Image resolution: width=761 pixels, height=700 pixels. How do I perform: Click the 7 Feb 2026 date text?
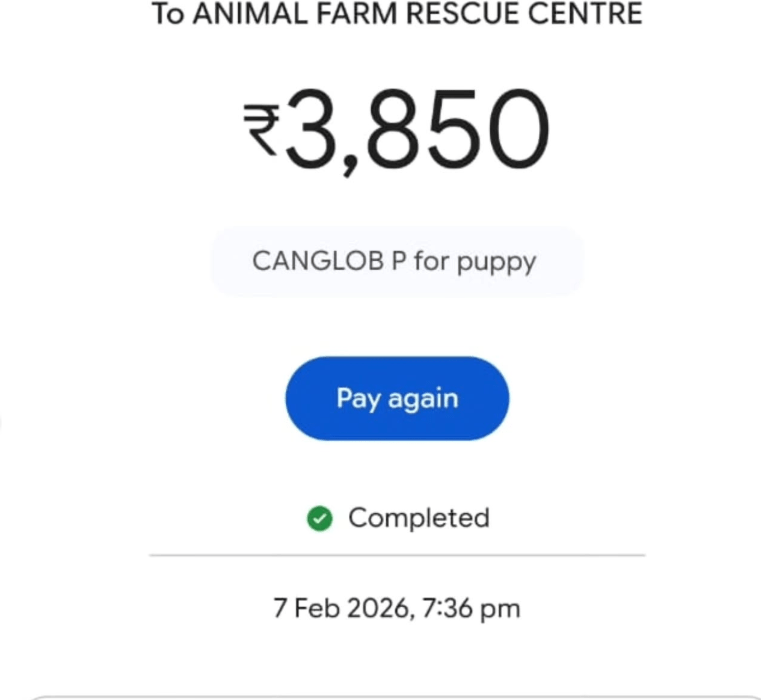point(342,608)
